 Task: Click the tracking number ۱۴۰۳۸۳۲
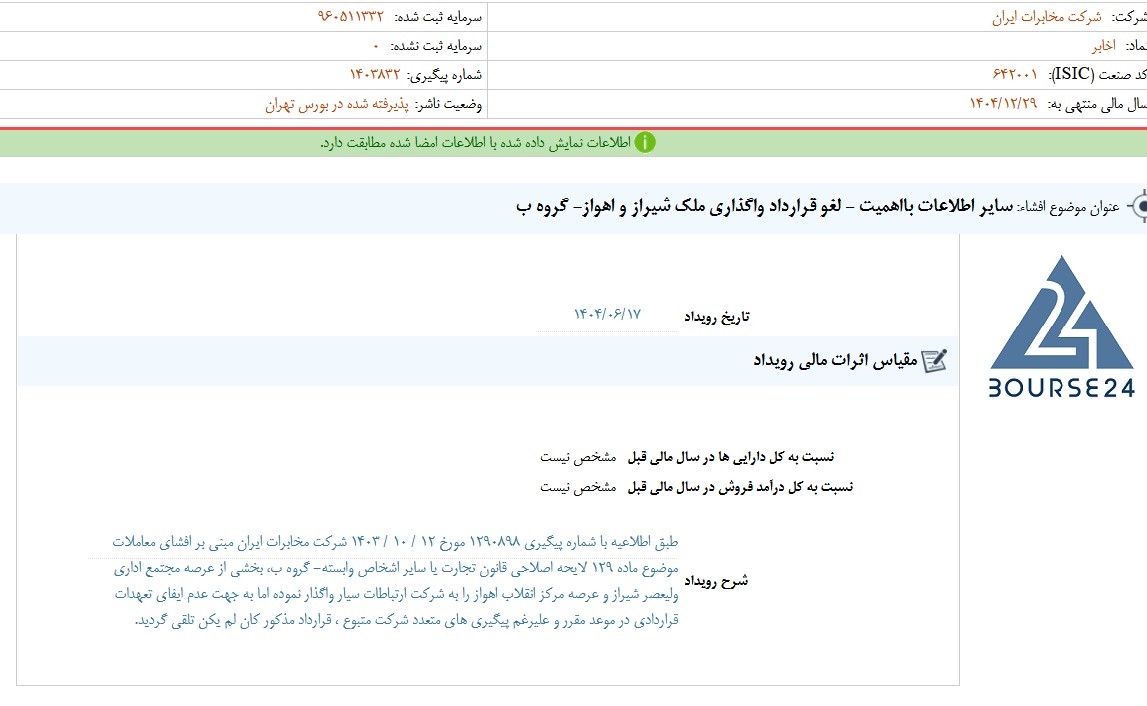pos(375,75)
